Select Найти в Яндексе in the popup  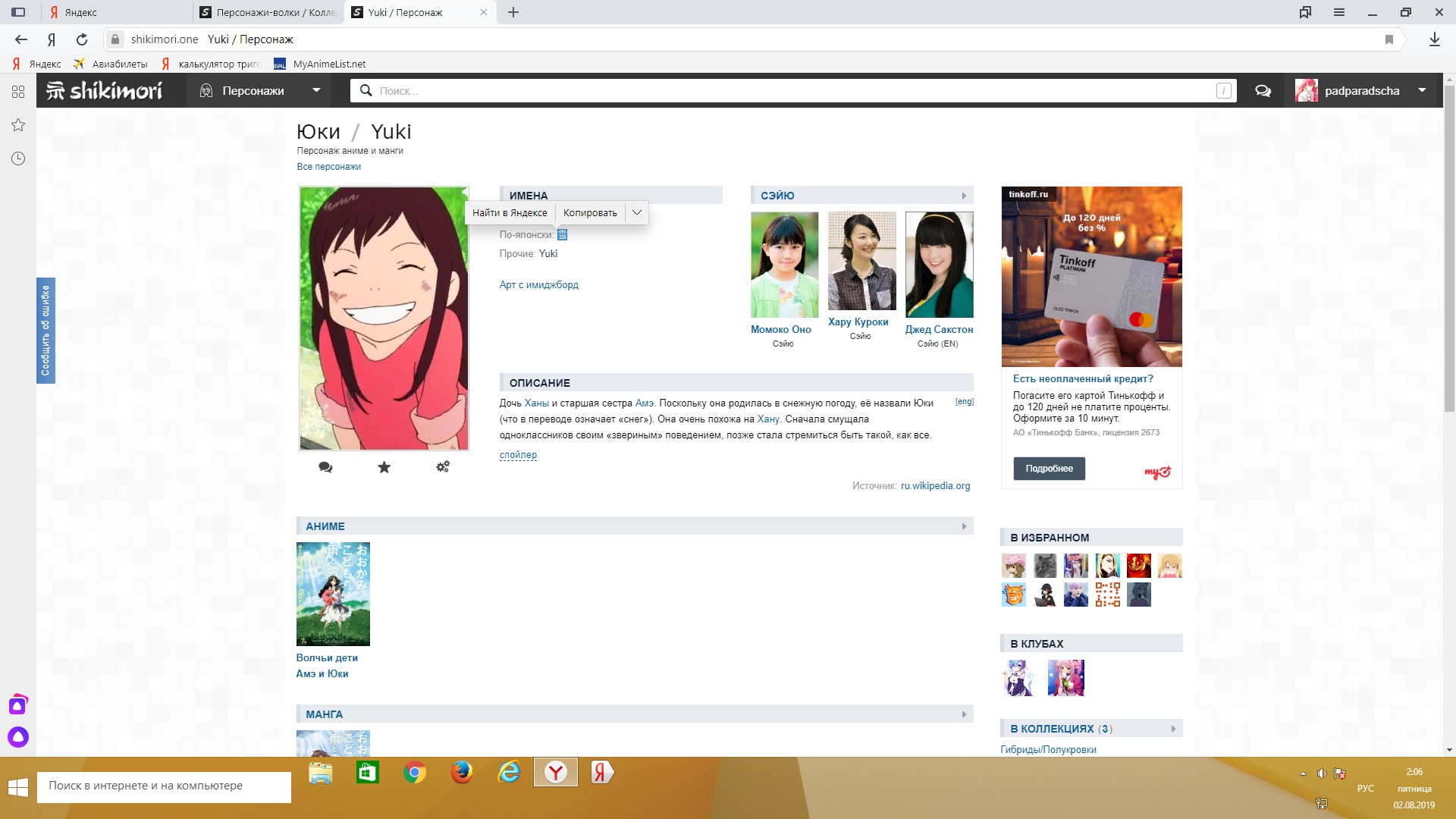point(510,213)
